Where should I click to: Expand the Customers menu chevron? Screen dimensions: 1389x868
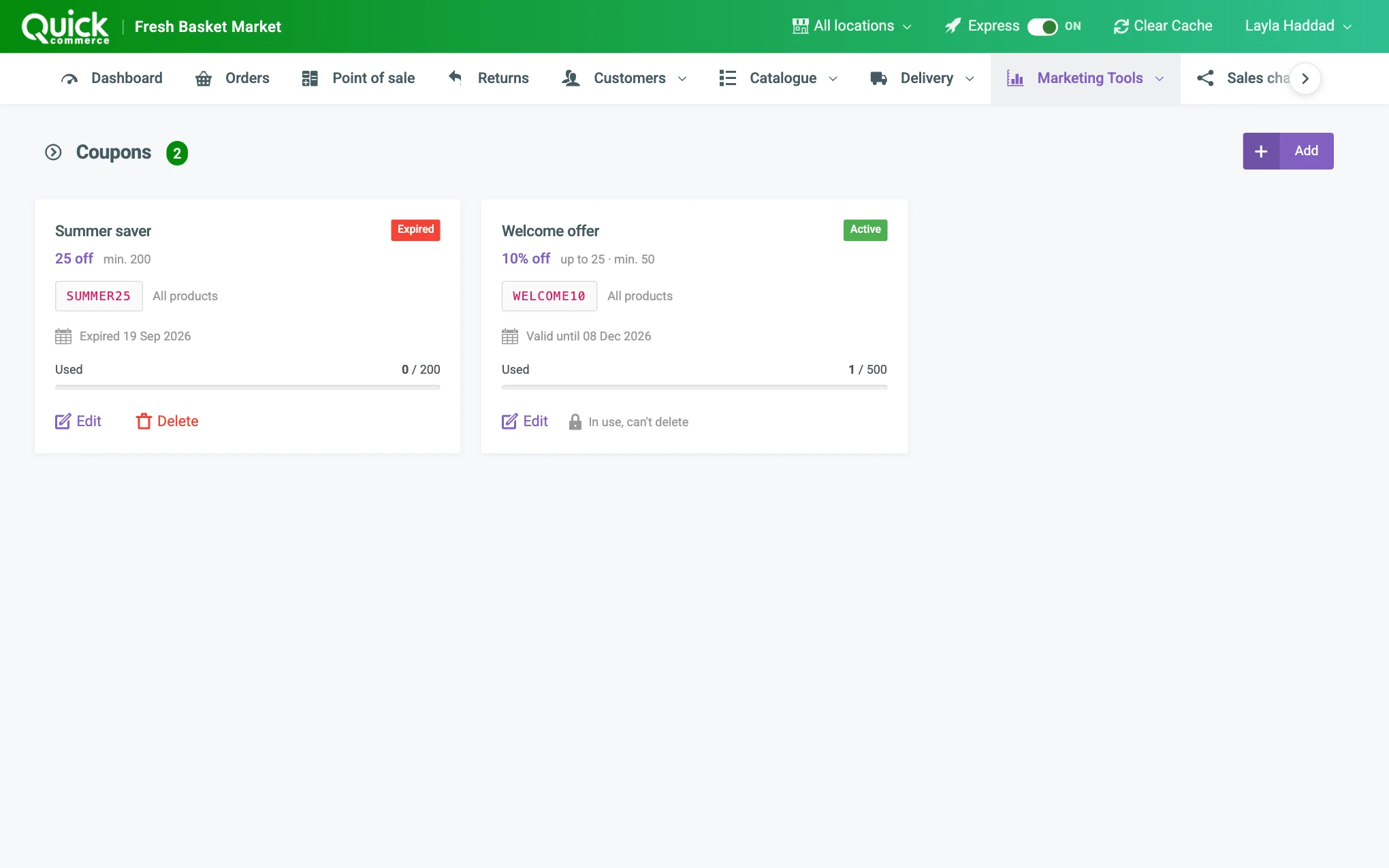click(682, 79)
